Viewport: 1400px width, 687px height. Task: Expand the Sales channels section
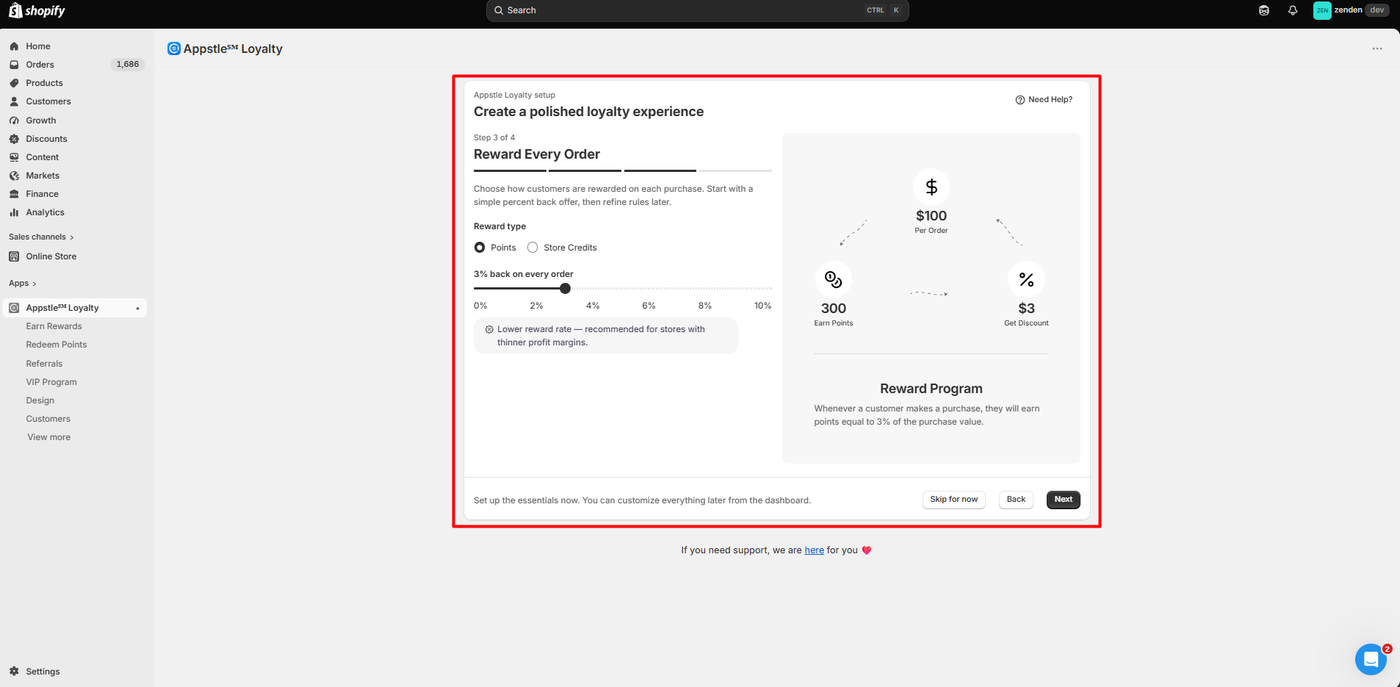click(41, 237)
